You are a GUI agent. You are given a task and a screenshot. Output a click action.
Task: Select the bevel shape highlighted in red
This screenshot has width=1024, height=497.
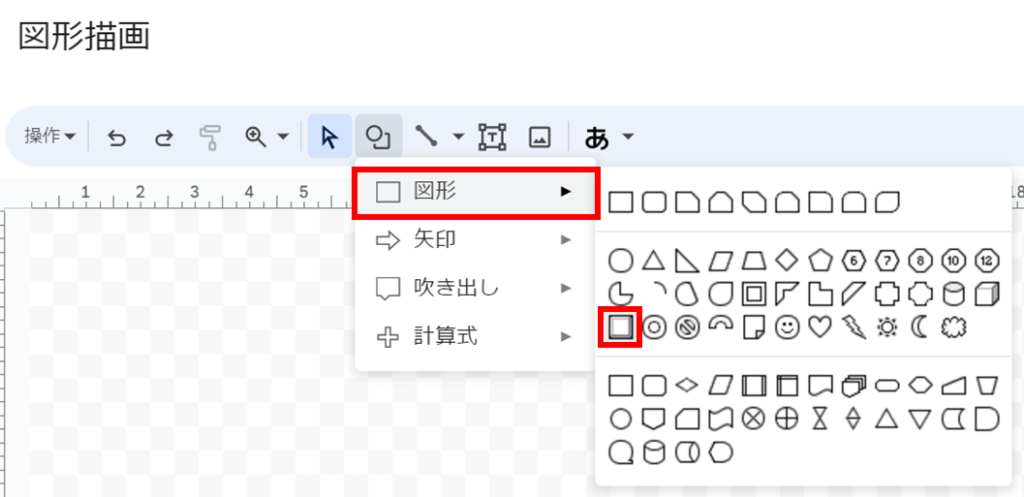pyautogui.click(x=621, y=327)
